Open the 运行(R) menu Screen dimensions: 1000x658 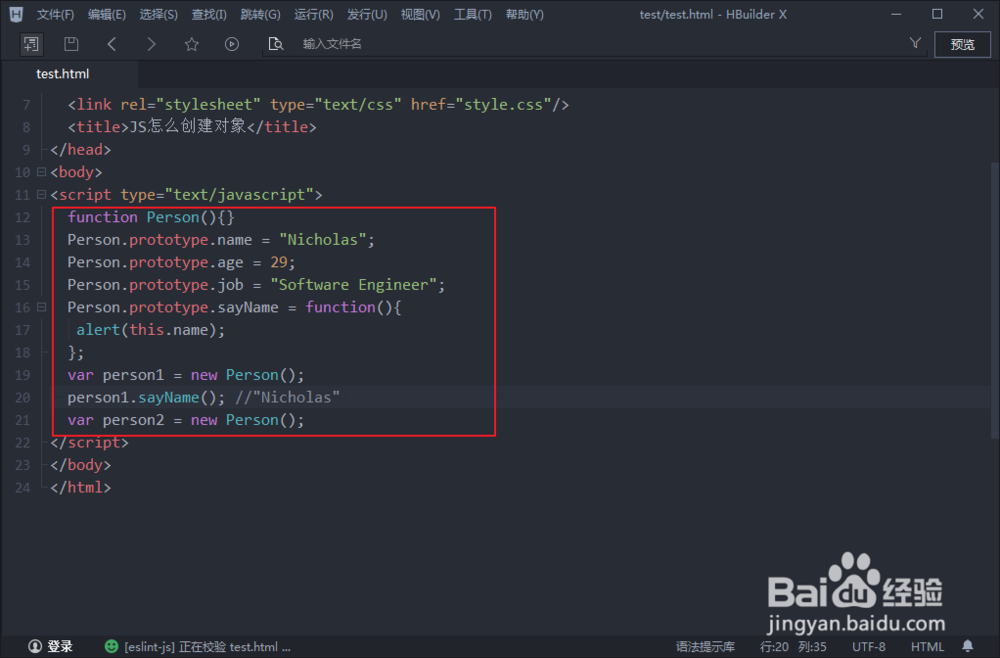pyautogui.click(x=313, y=14)
